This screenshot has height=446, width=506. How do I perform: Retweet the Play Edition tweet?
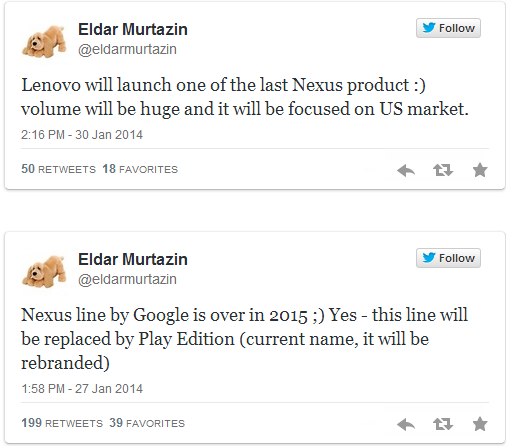click(443, 424)
